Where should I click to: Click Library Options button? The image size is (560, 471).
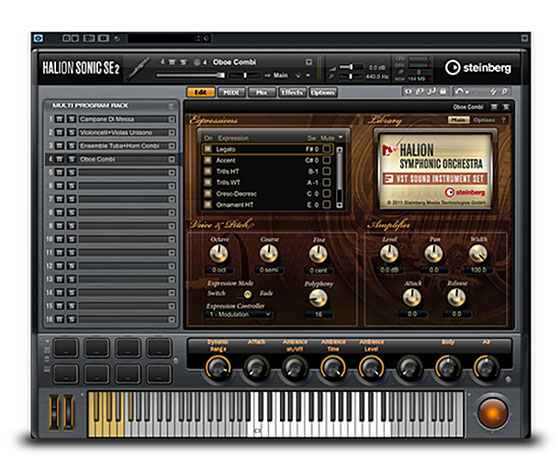pyautogui.click(x=484, y=120)
